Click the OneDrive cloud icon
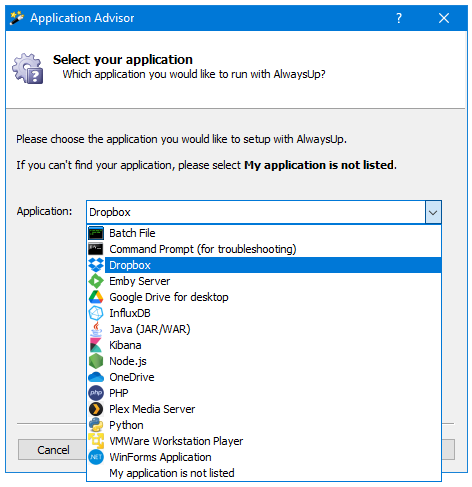Image resolution: width=472 pixels, height=487 pixels. pyautogui.click(x=96, y=377)
